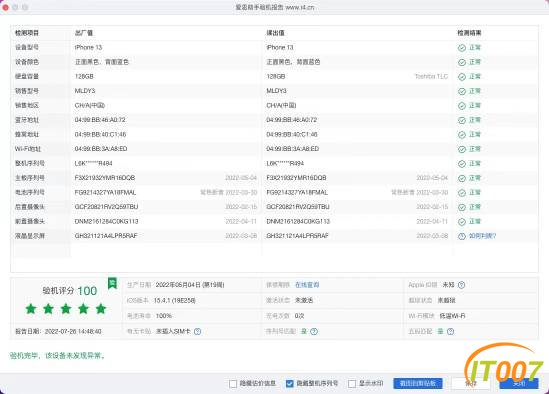Click the blue copy screenshot to clipboard button
Screen dimensions: 549x394
(x=418, y=383)
